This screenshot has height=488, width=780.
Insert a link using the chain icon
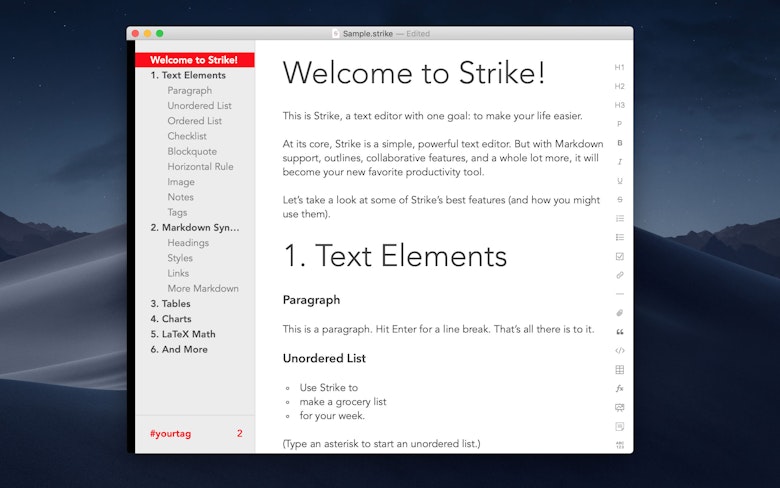620,275
